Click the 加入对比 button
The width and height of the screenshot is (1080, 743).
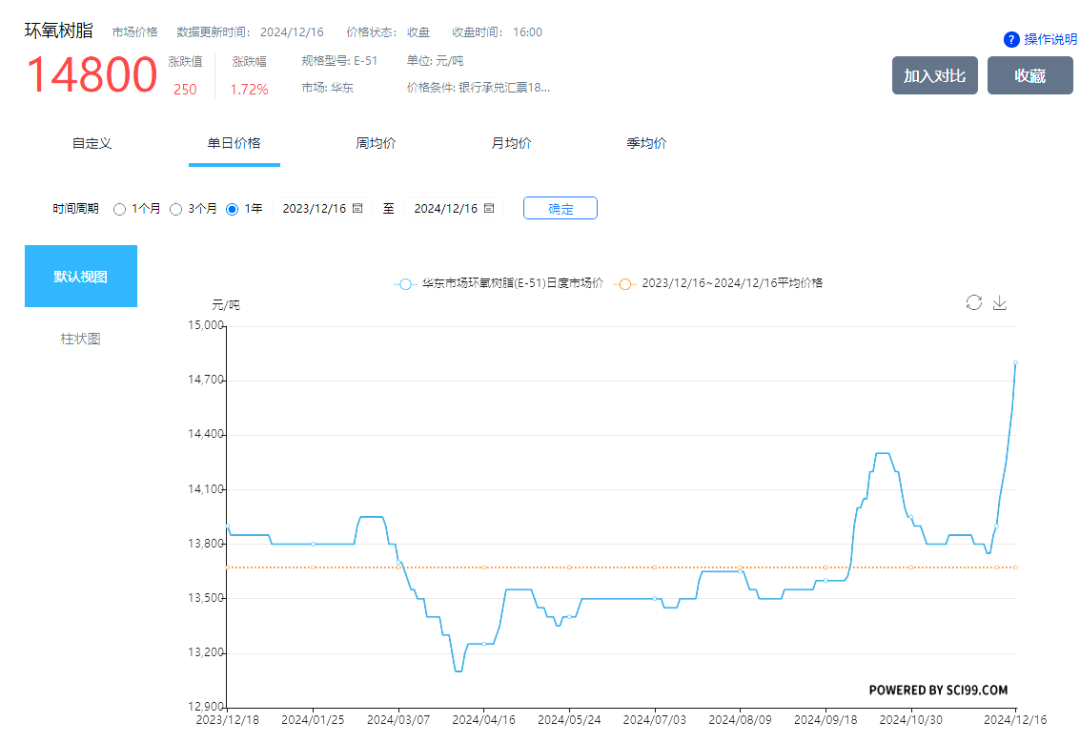935,76
